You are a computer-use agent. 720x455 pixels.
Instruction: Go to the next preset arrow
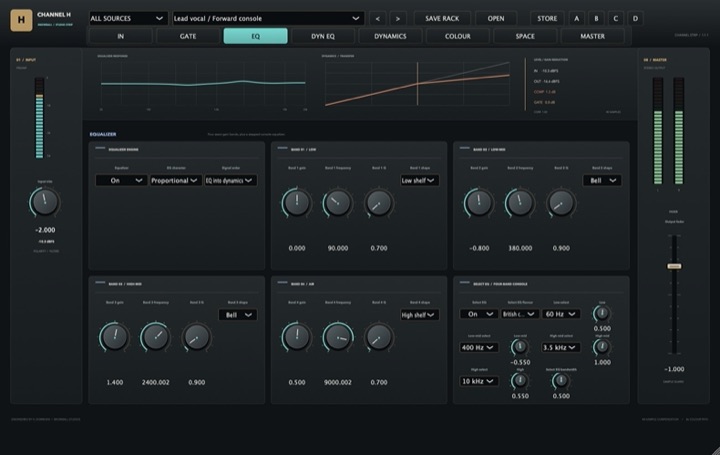(x=398, y=19)
